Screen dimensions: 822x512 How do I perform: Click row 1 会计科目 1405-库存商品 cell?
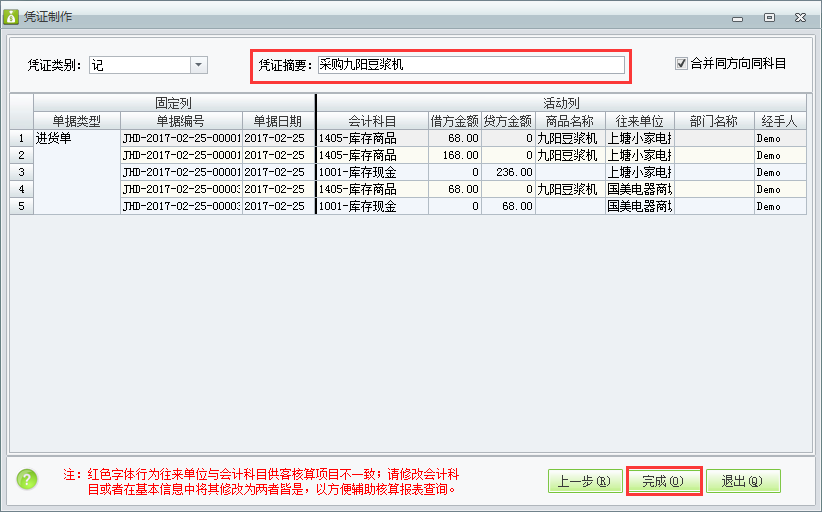tap(373, 138)
